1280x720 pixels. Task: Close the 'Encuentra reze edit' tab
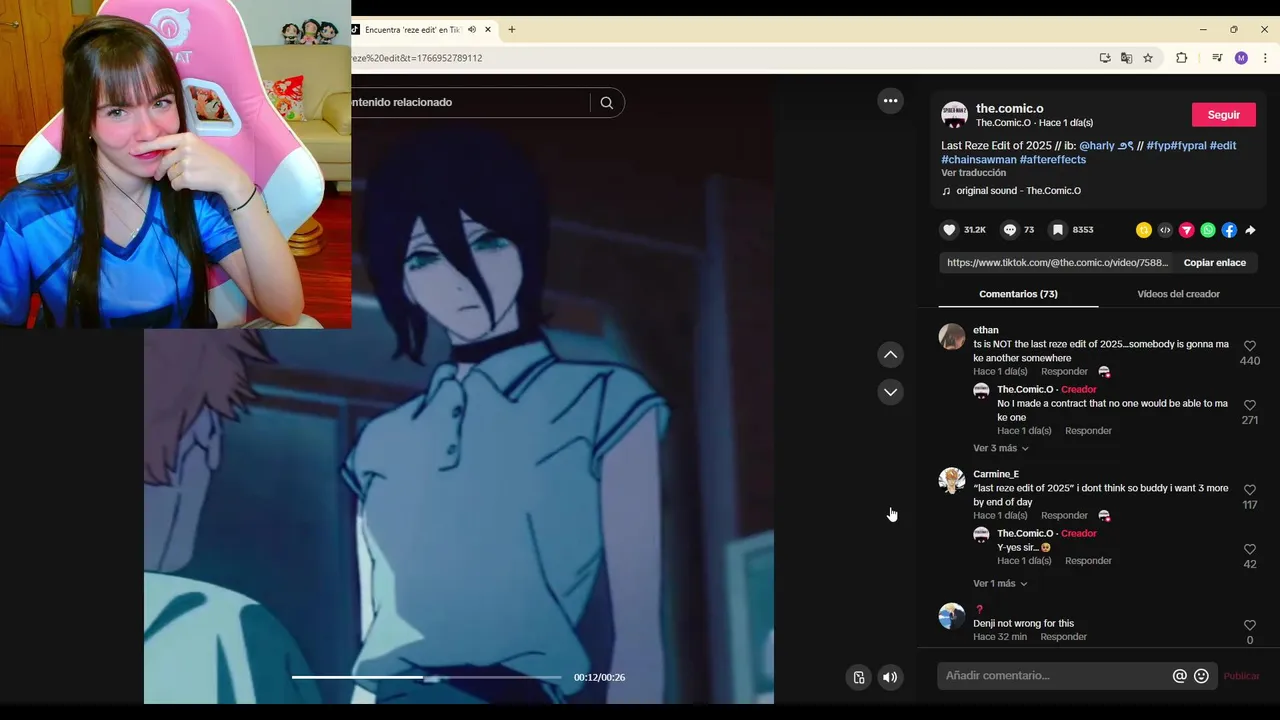point(488,30)
